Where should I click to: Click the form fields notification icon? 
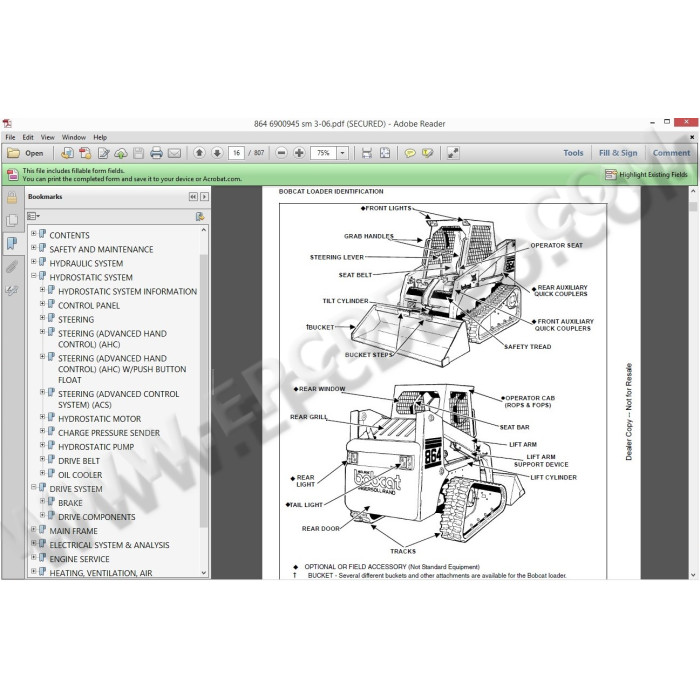[x=12, y=175]
